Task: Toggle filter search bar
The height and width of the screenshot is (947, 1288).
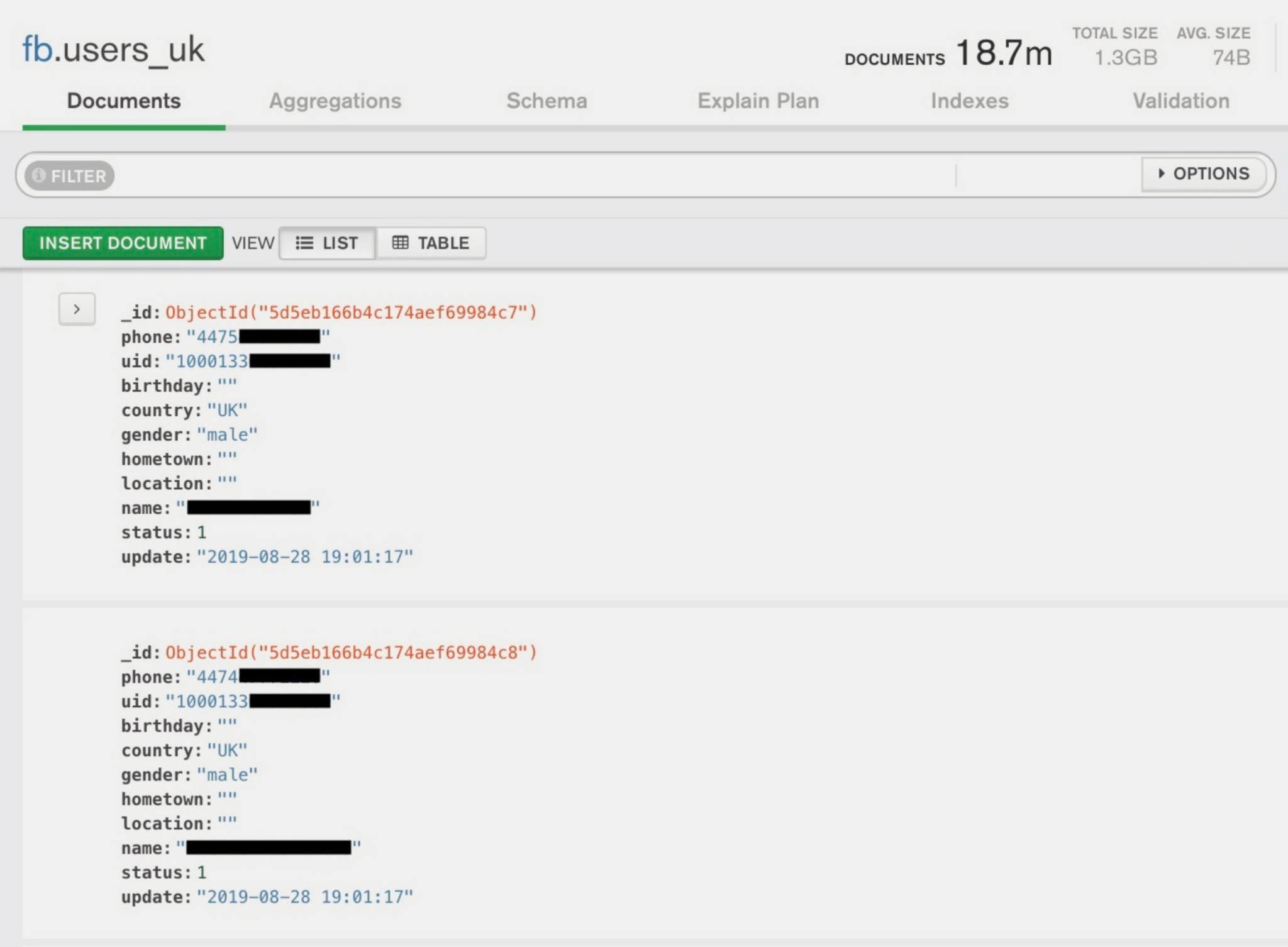Action: pos(68,175)
